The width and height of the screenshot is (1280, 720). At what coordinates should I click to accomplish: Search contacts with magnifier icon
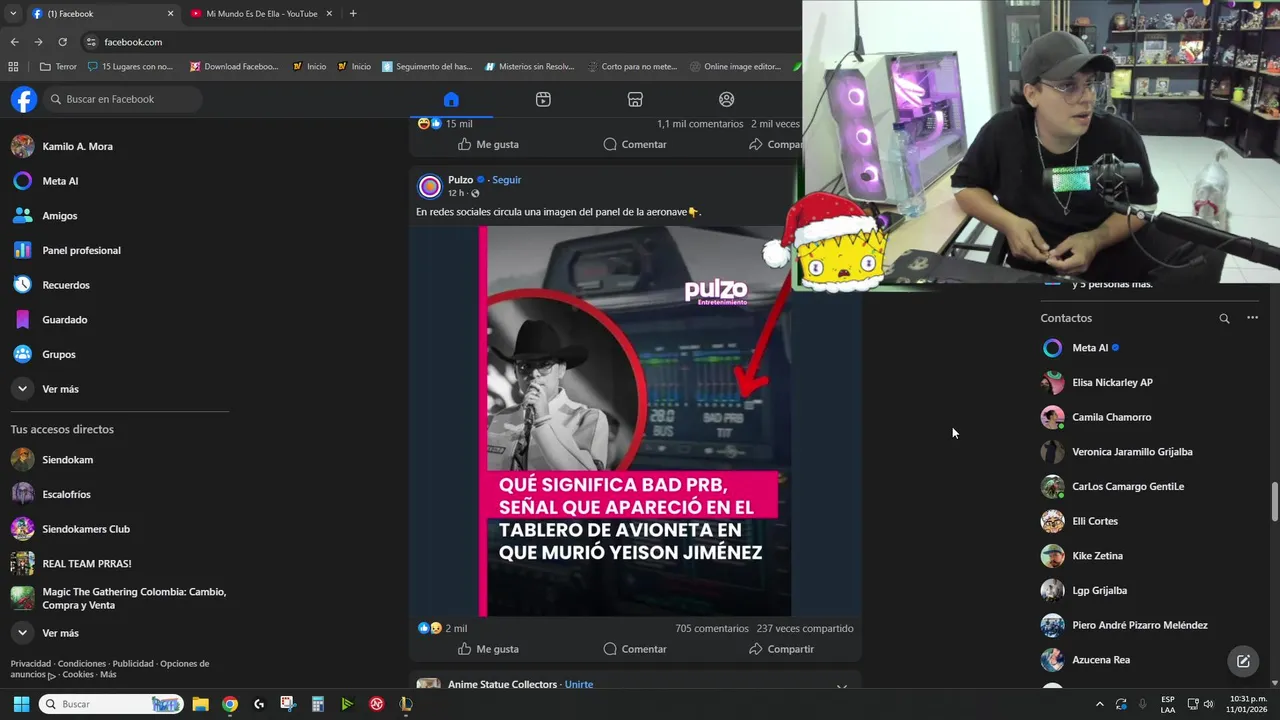coord(1224,318)
